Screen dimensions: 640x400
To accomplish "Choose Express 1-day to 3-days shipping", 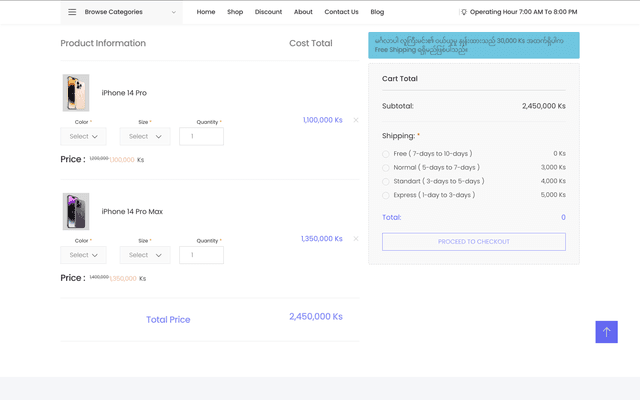I will (386, 196).
